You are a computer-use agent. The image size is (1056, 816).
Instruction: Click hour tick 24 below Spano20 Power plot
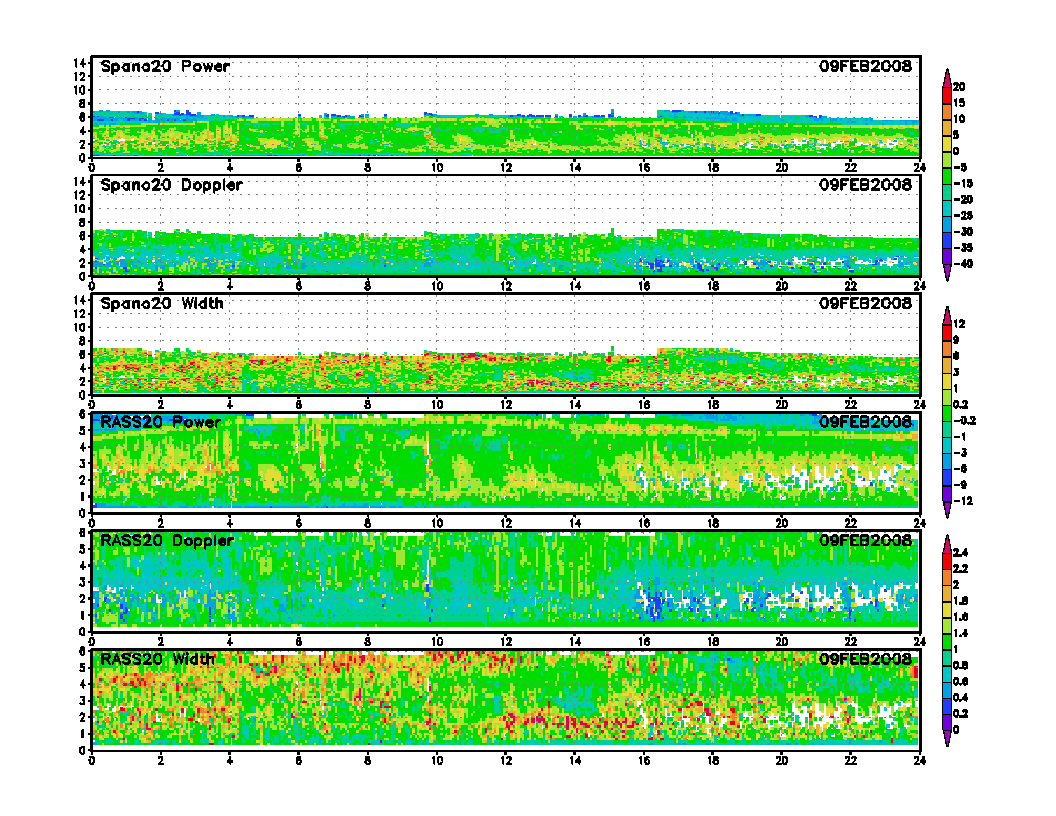click(x=919, y=168)
